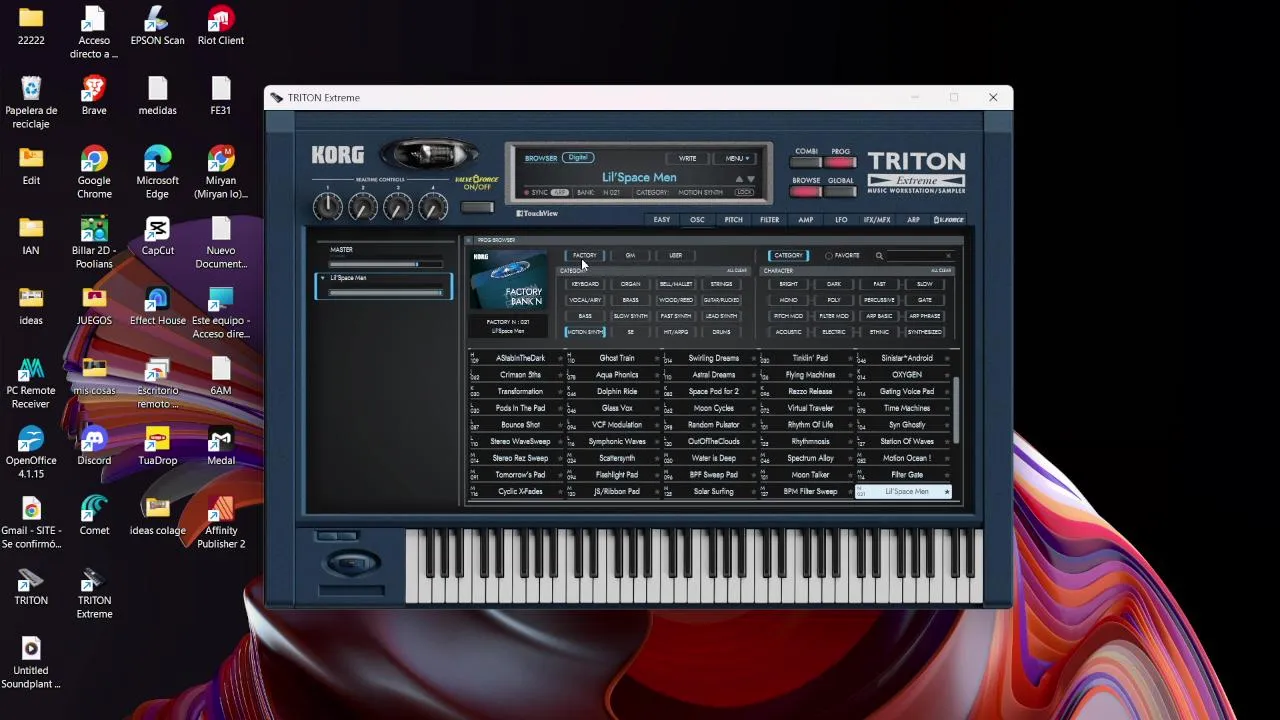Star the Swirling Dreams program
The height and width of the screenshot is (720, 1280).
click(754, 358)
